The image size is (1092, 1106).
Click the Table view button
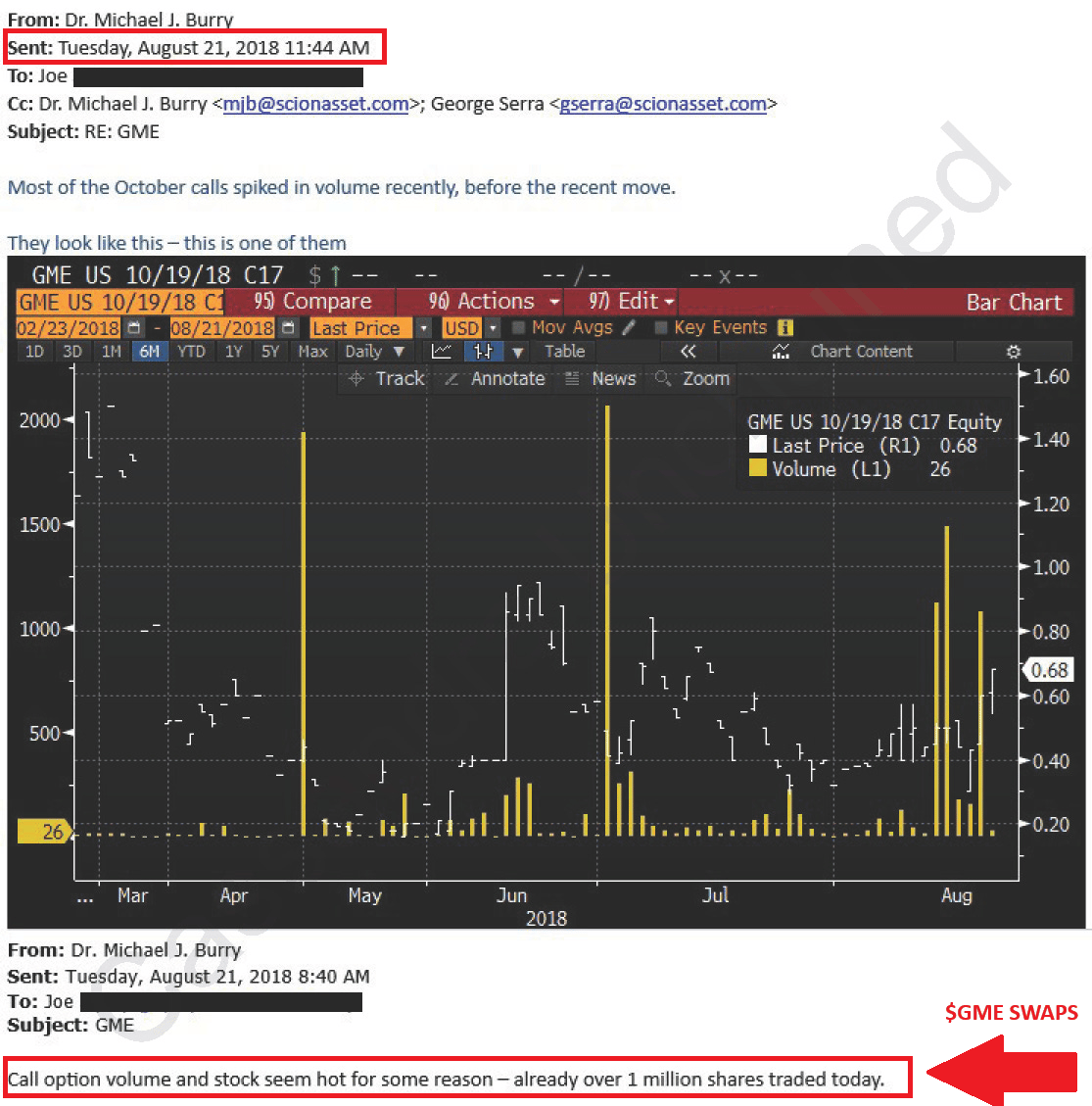pos(564,352)
